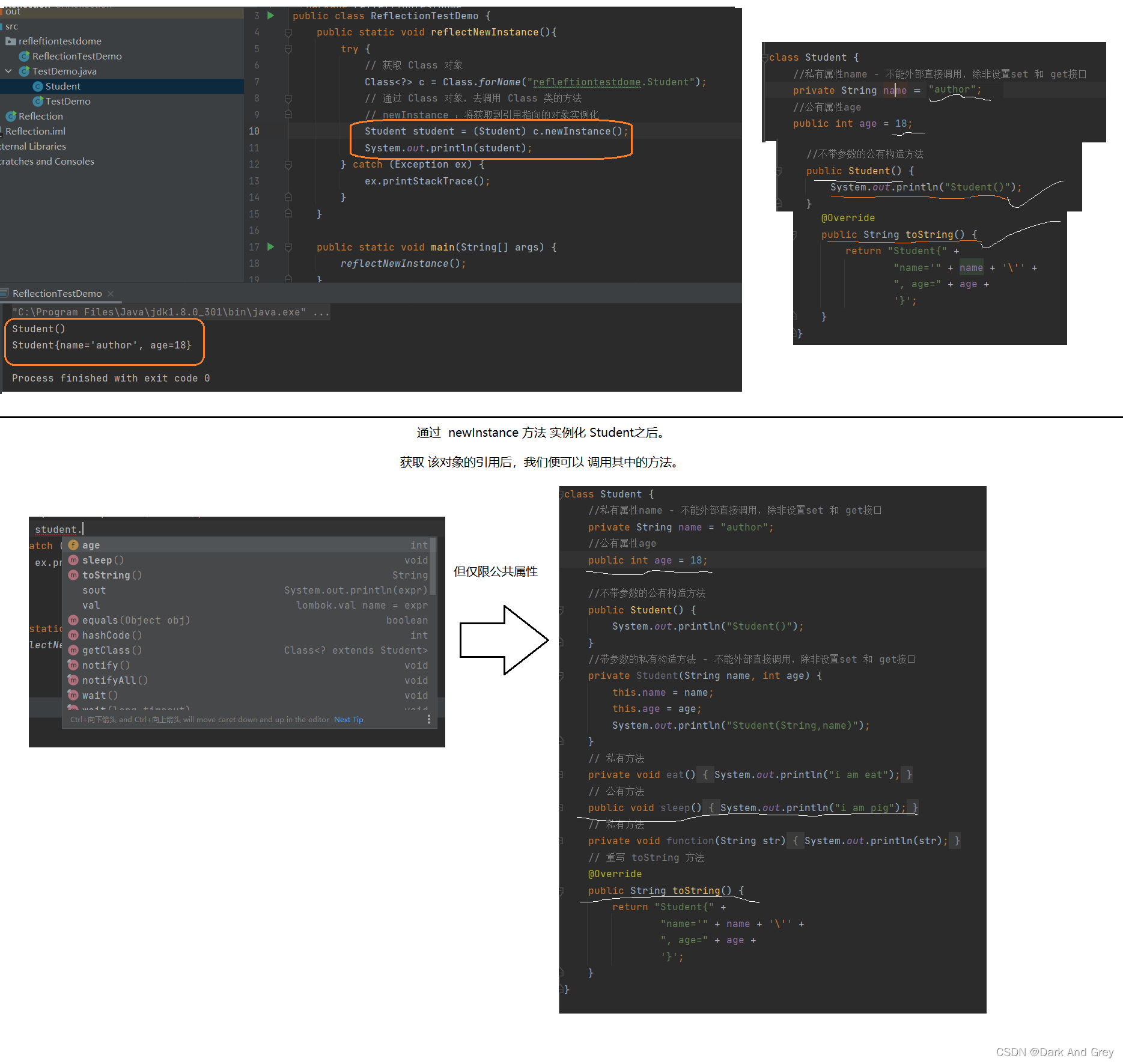Click fold marker beside private Student constructor
The image size is (1123, 1064).
(x=561, y=676)
